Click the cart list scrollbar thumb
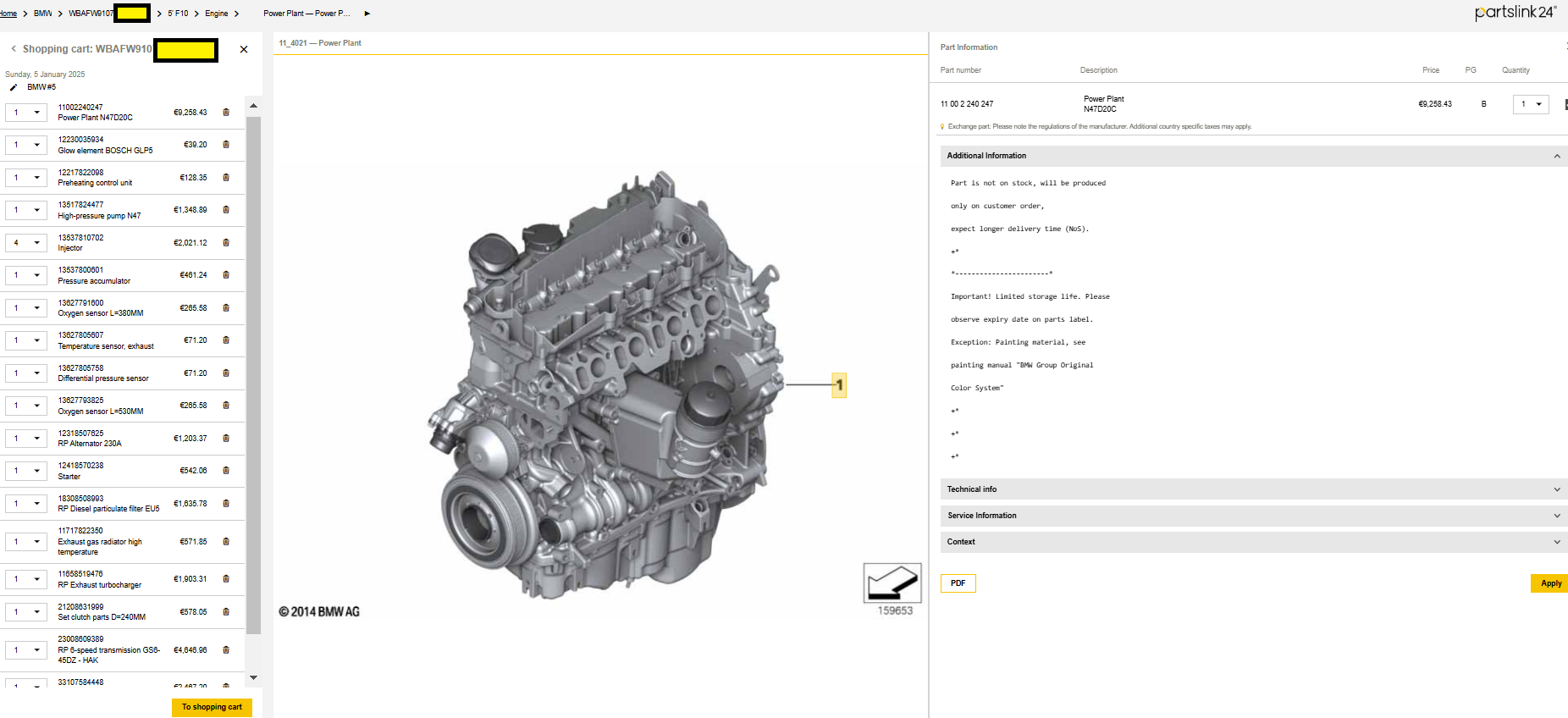This screenshot has height=718, width=1568. 253,375
